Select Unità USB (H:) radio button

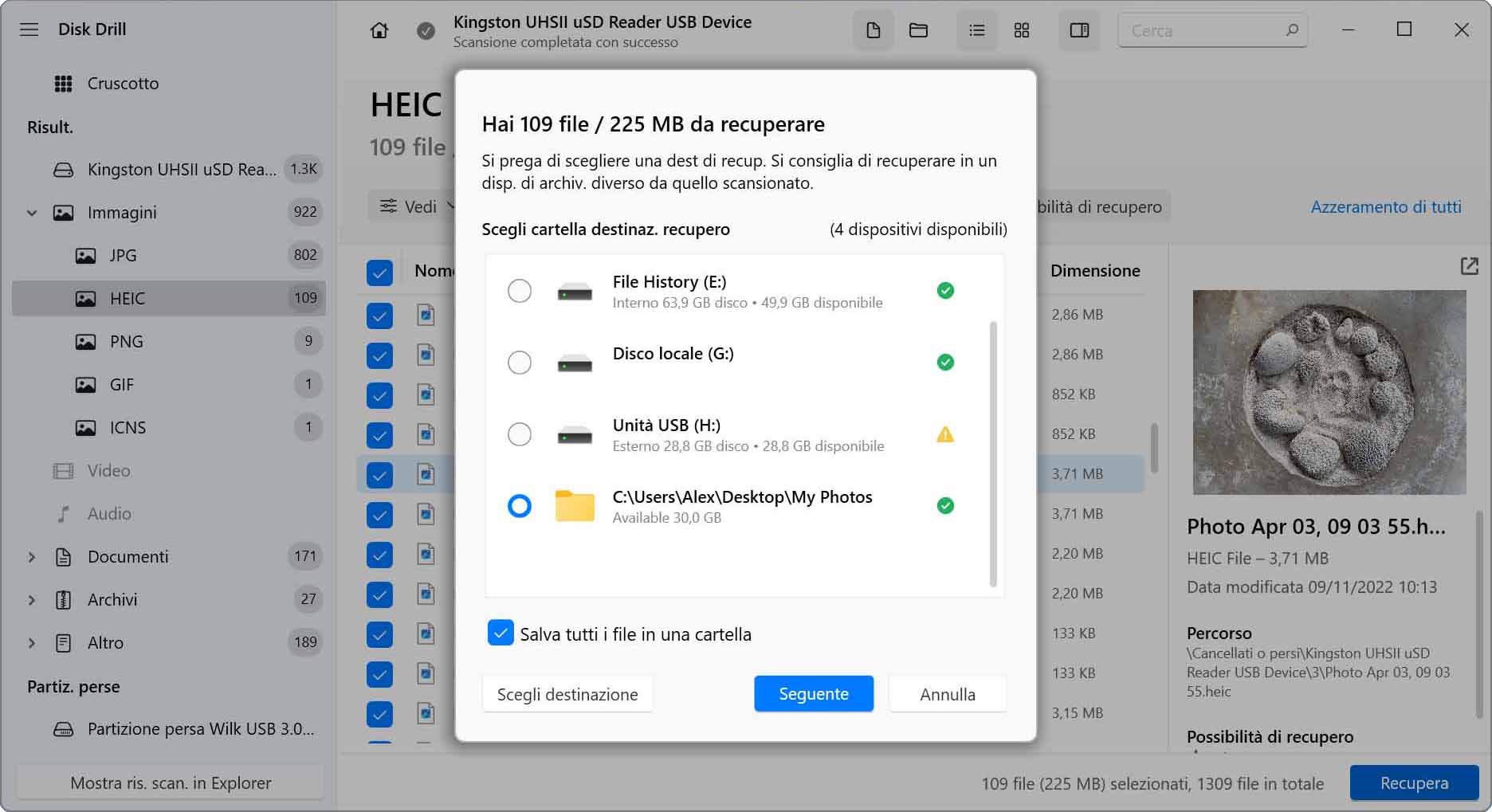click(x=520, y=434)
